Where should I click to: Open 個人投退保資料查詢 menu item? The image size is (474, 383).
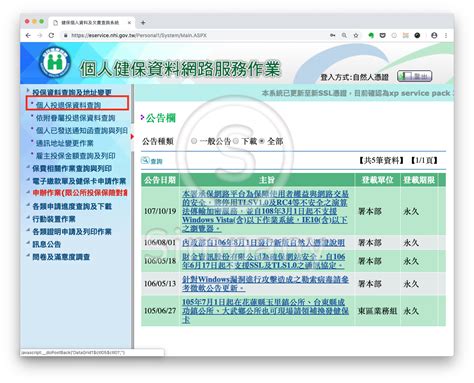pyautogui.click(x=68, y=105)
